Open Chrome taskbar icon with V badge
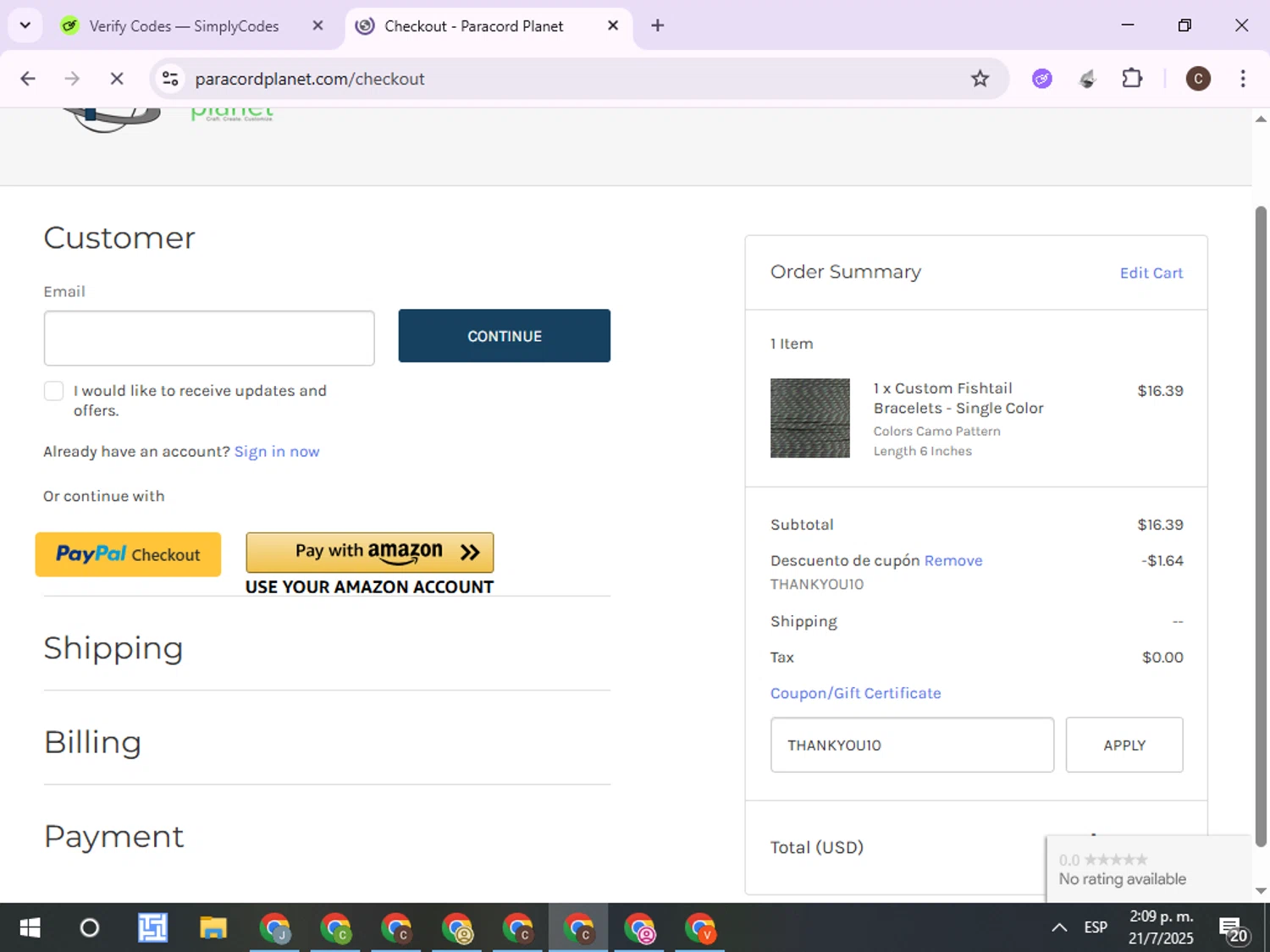The width and height of the screenshot is (1270, 952). point(700,928)
